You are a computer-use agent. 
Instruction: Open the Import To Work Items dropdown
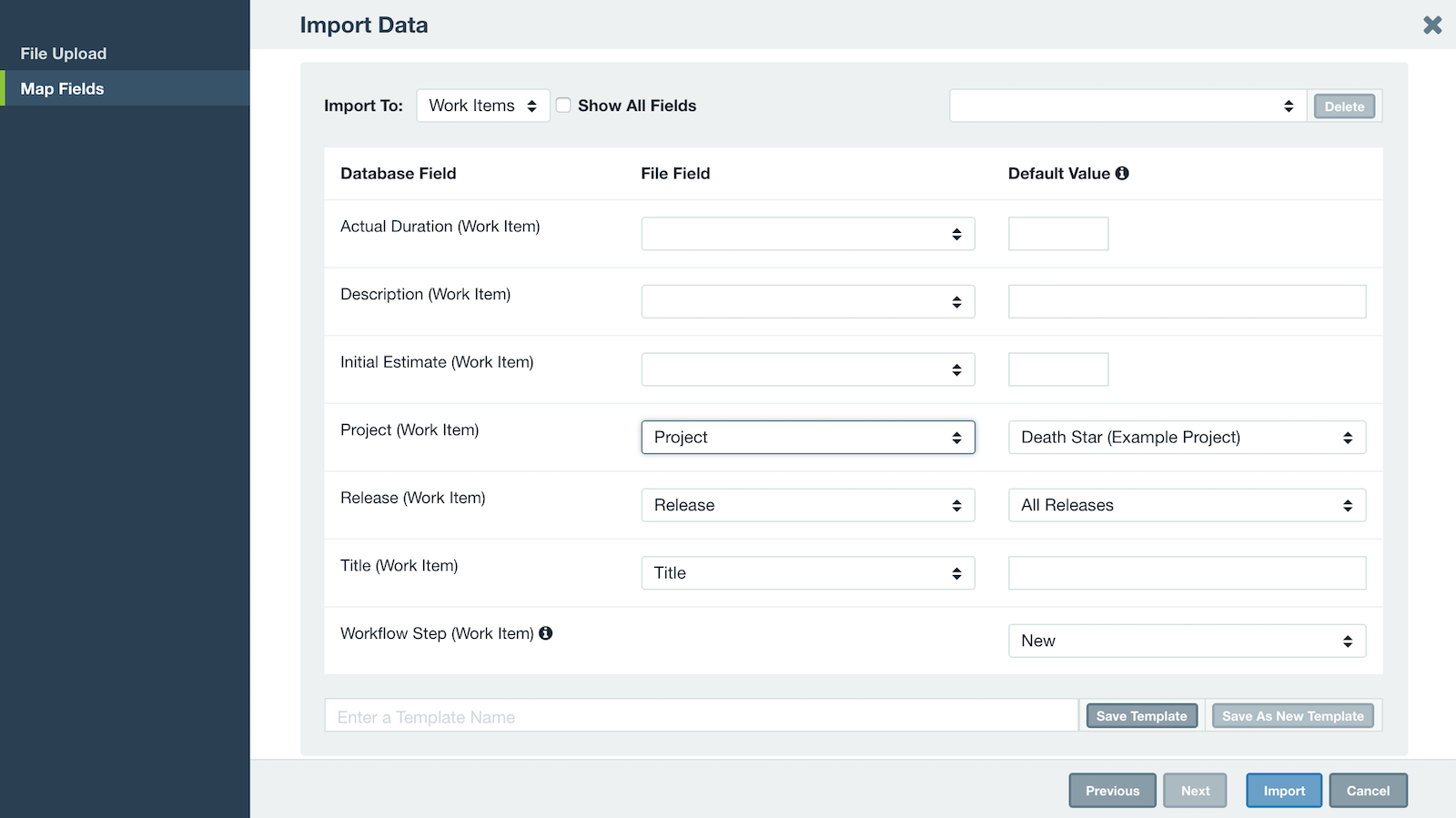coord(482,106)
